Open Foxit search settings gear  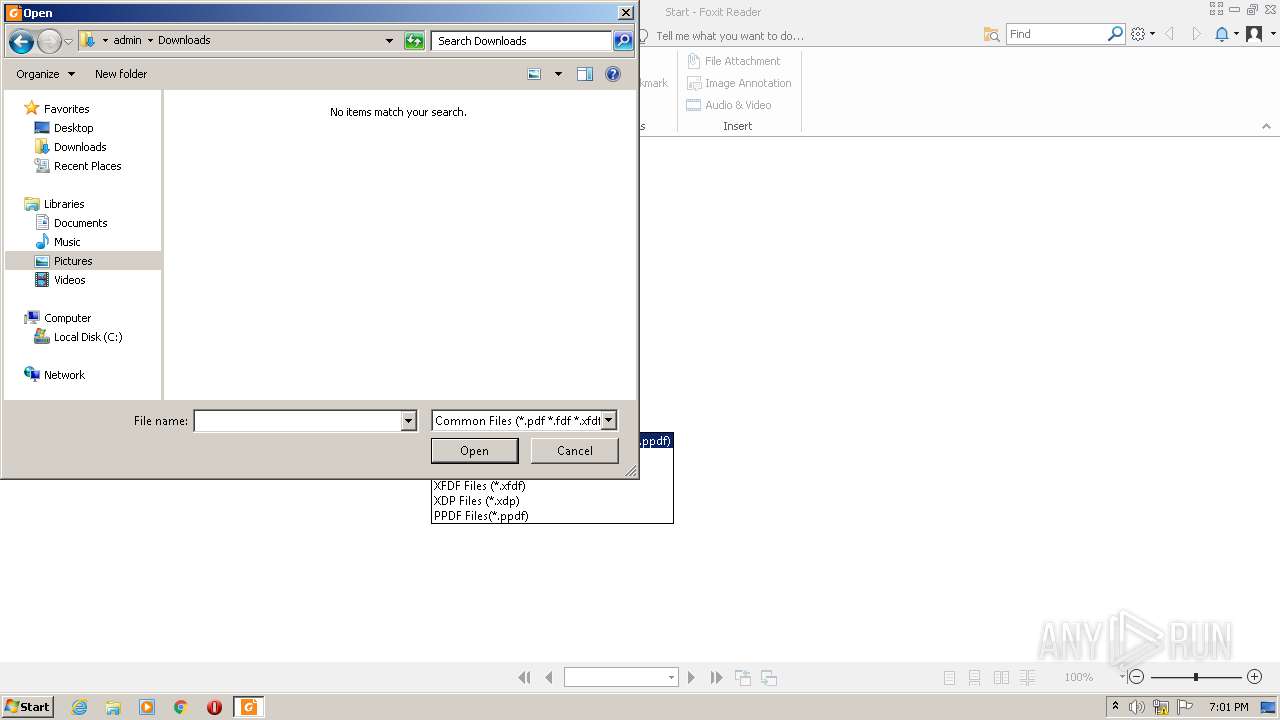(x=1138, y=34)
